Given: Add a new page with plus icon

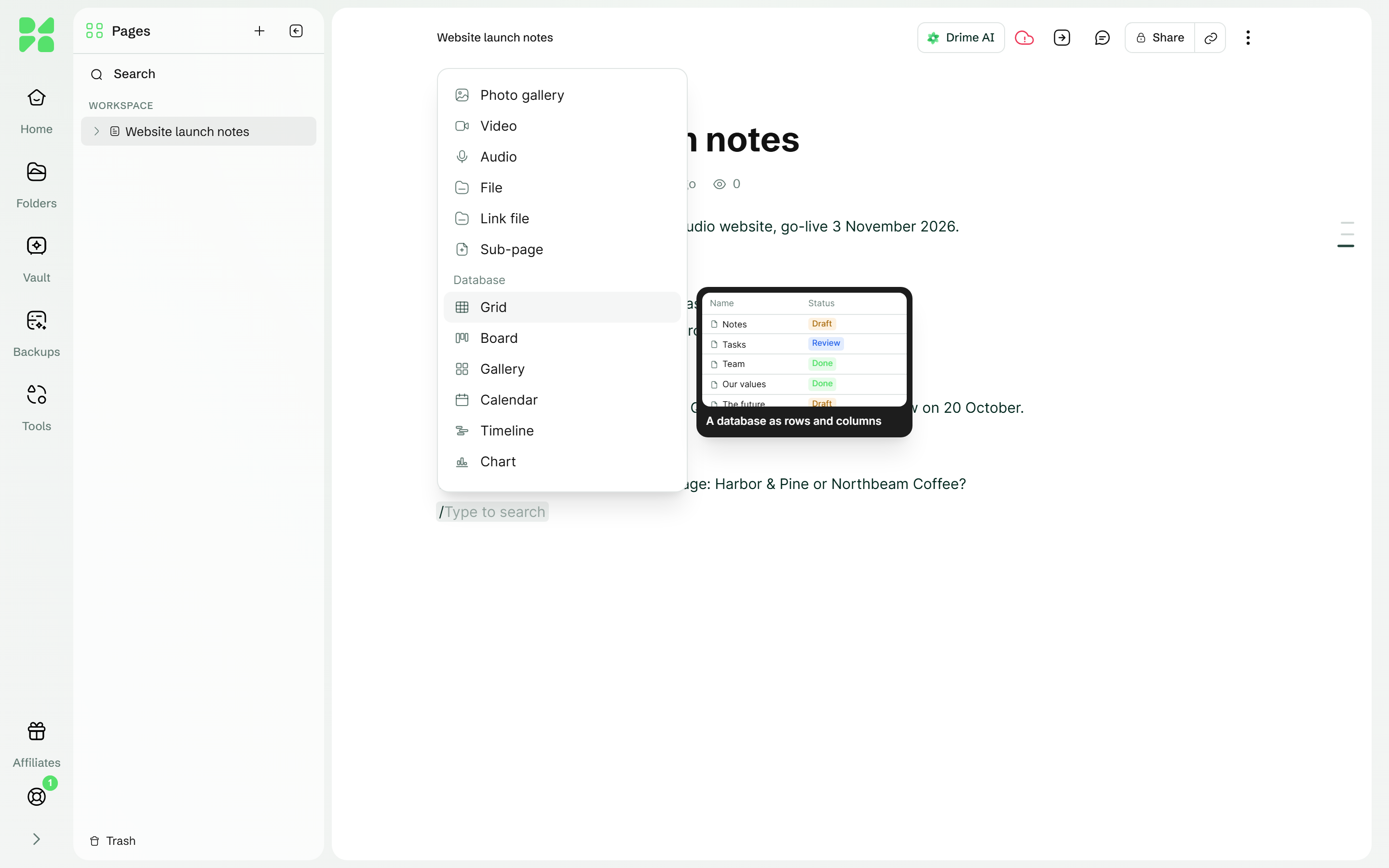Looking at the screenshot, I should click(259, 31).
